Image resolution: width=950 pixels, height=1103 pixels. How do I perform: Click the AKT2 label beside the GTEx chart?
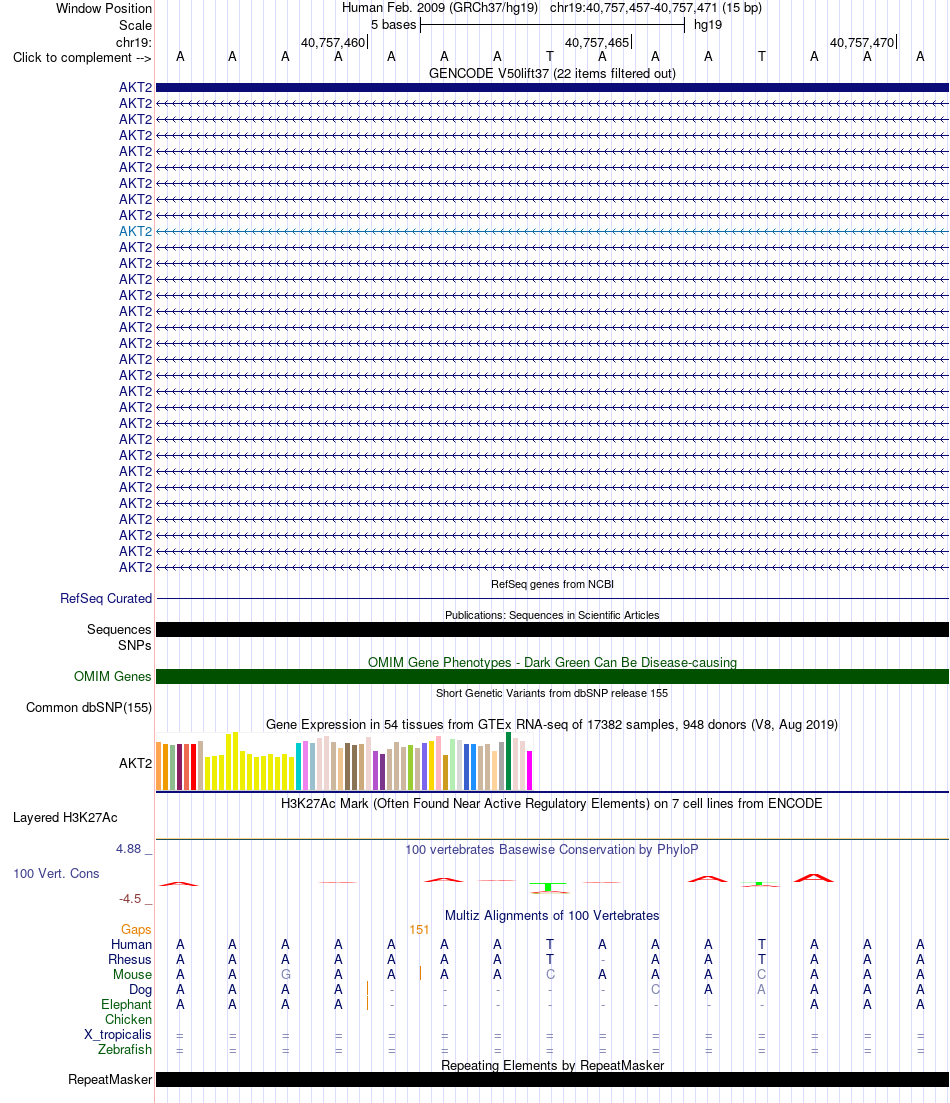click(135, 763)
